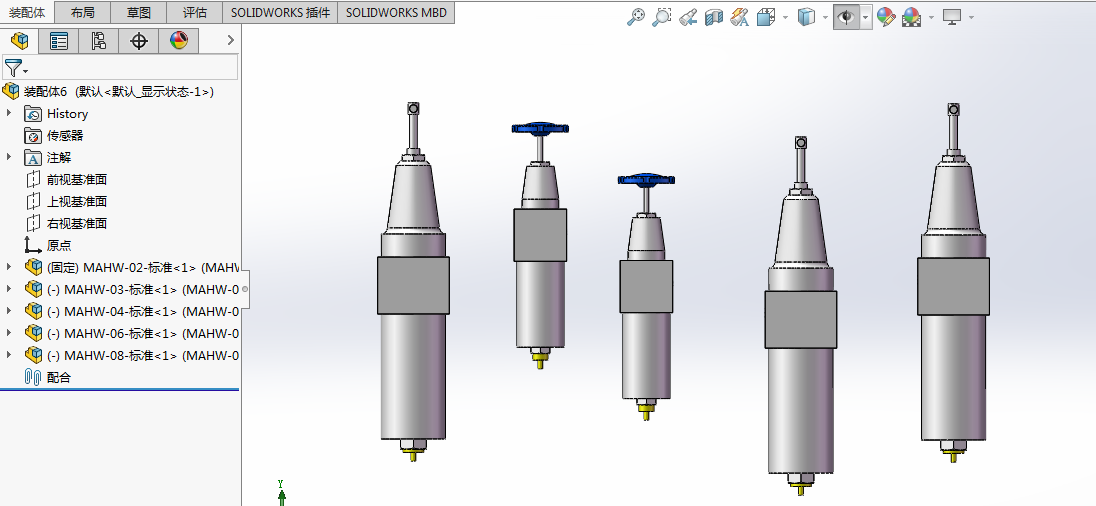Click the Apply Scene icon

(x=911, y=17)
